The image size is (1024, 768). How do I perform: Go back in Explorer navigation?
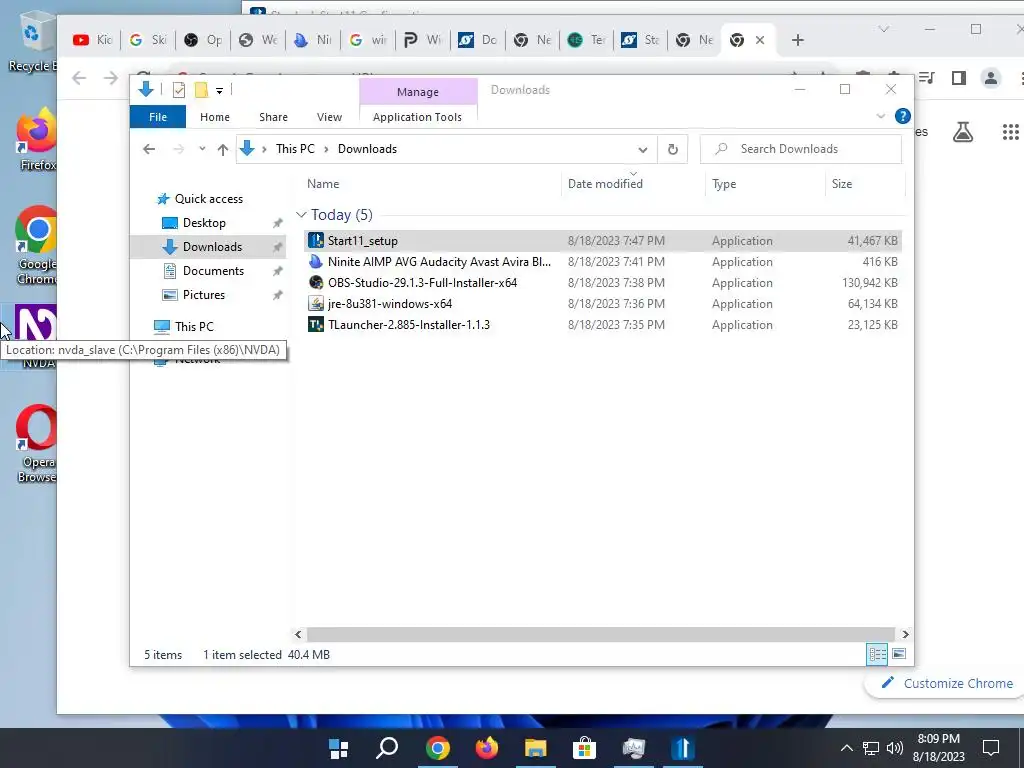[149, 150]
